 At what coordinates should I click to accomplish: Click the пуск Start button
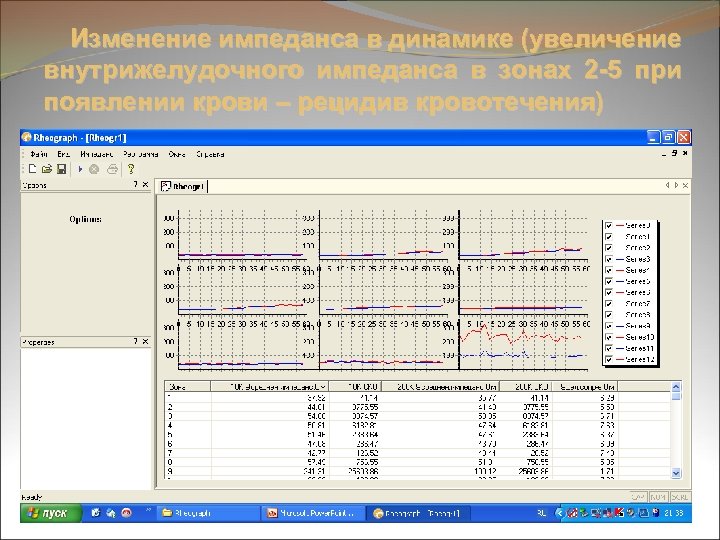(x=51, y=513)
